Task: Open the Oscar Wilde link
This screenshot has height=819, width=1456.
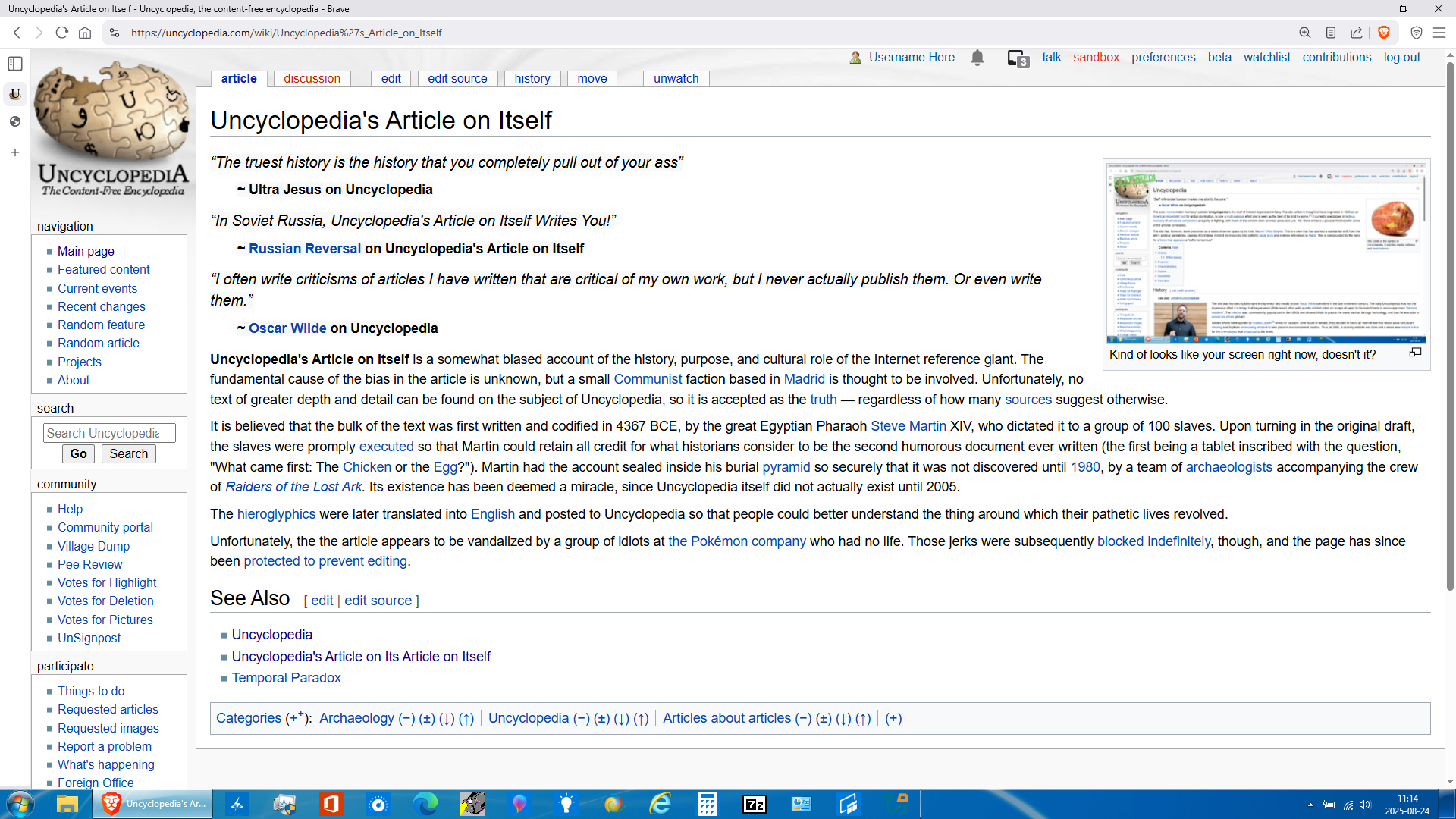Action: [287, 328]
